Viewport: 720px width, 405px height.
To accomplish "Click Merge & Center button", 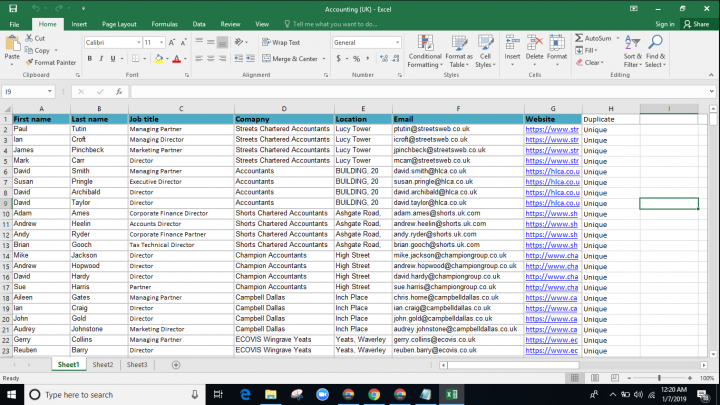I will pyautogui.click(x=290, y=59).
